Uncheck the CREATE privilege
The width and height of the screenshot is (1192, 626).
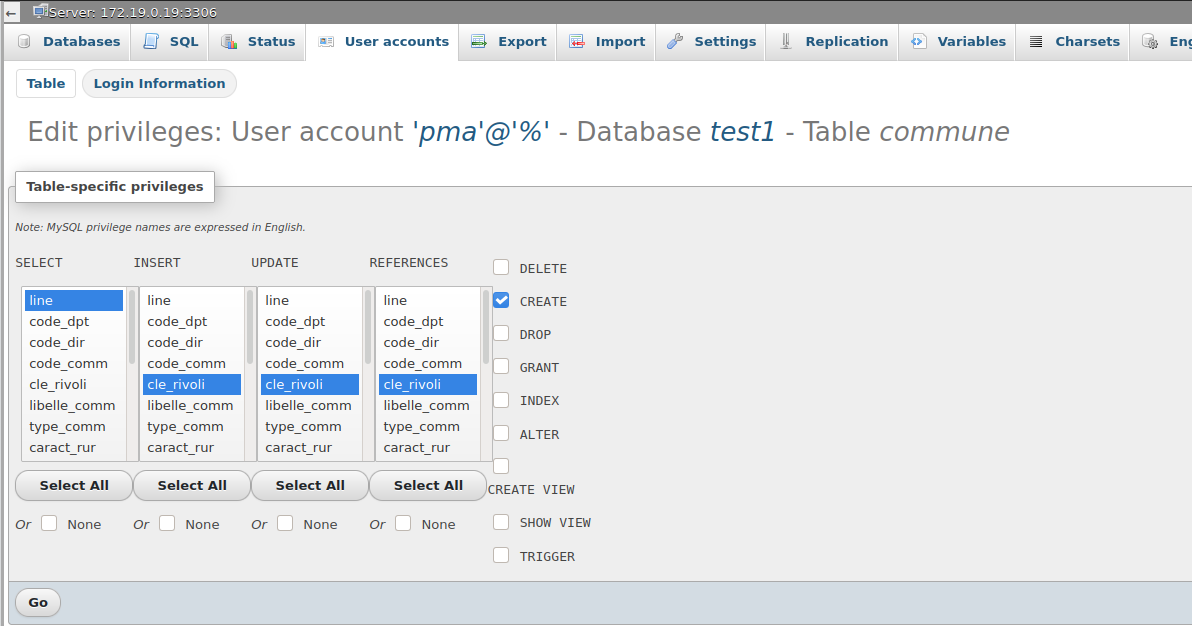[500, 299]
